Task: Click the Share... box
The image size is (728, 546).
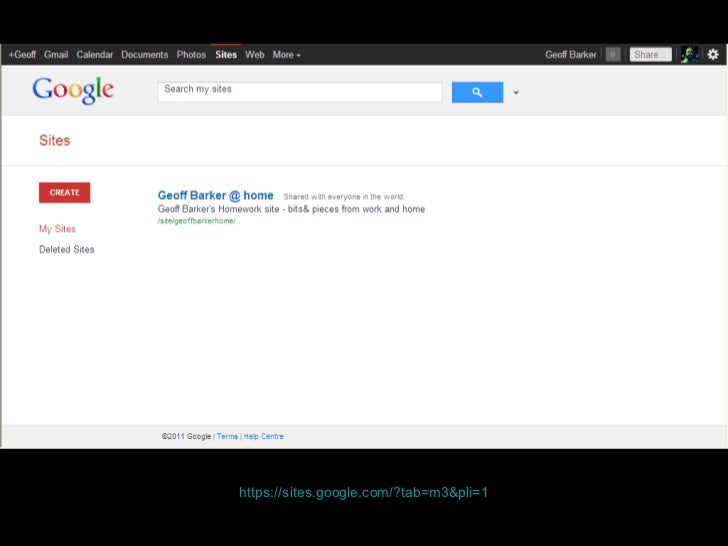Action: (x=650, y=55)
